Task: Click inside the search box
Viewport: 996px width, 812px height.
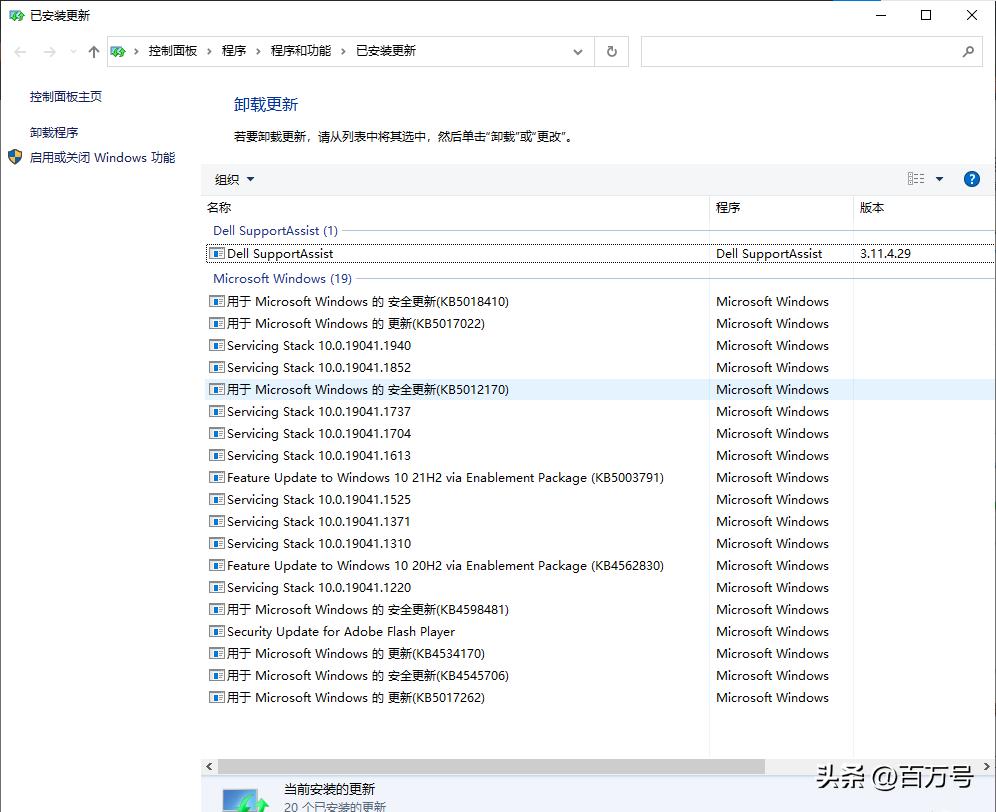Action: click(800, 51)
